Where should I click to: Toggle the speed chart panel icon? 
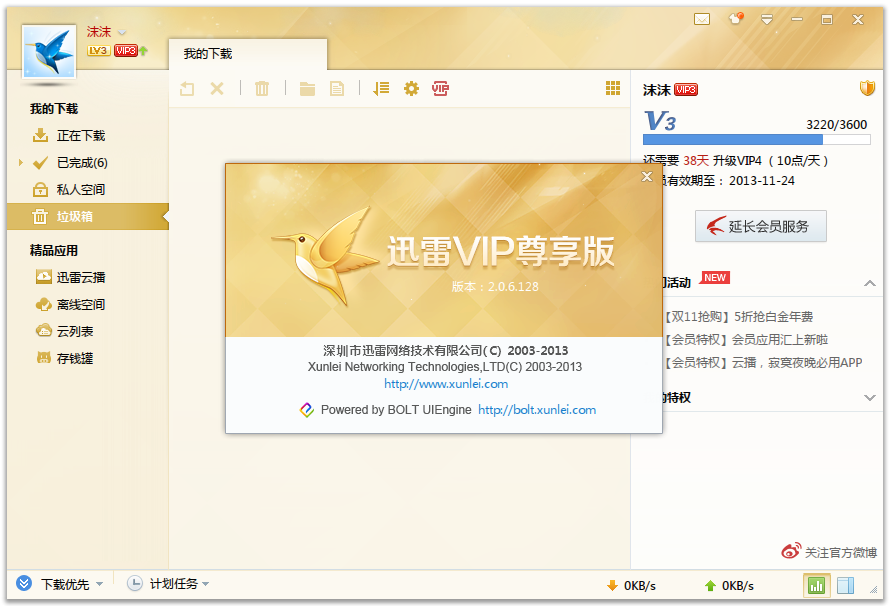coord(817,586)
